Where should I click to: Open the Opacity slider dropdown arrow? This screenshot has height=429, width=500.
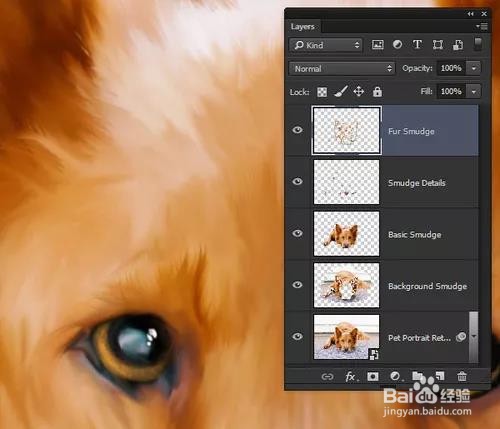tap(474, 68)
